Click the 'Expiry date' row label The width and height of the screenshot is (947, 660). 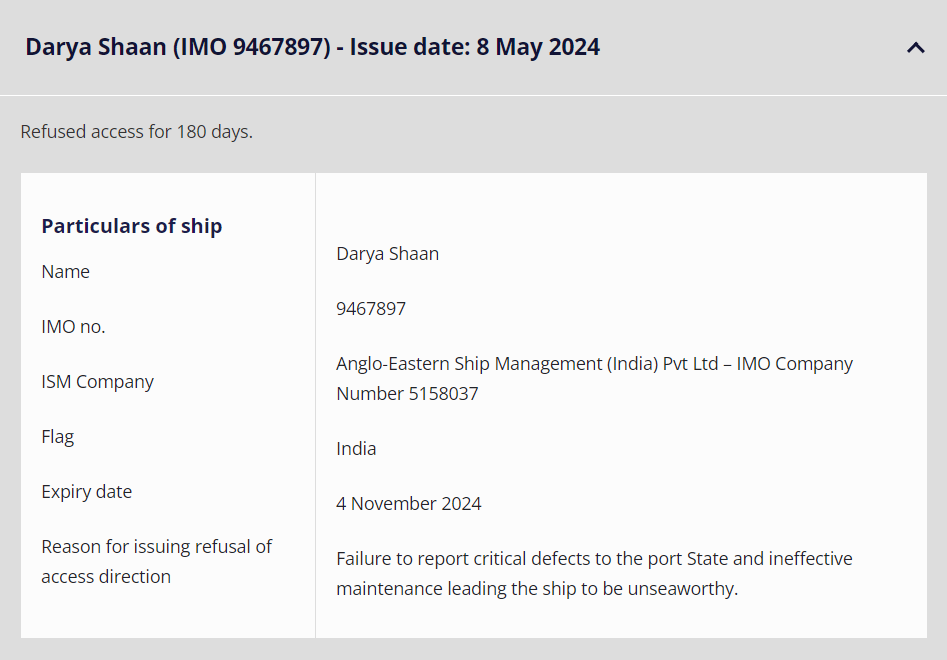pyautogui.click(x=87, y=492)
